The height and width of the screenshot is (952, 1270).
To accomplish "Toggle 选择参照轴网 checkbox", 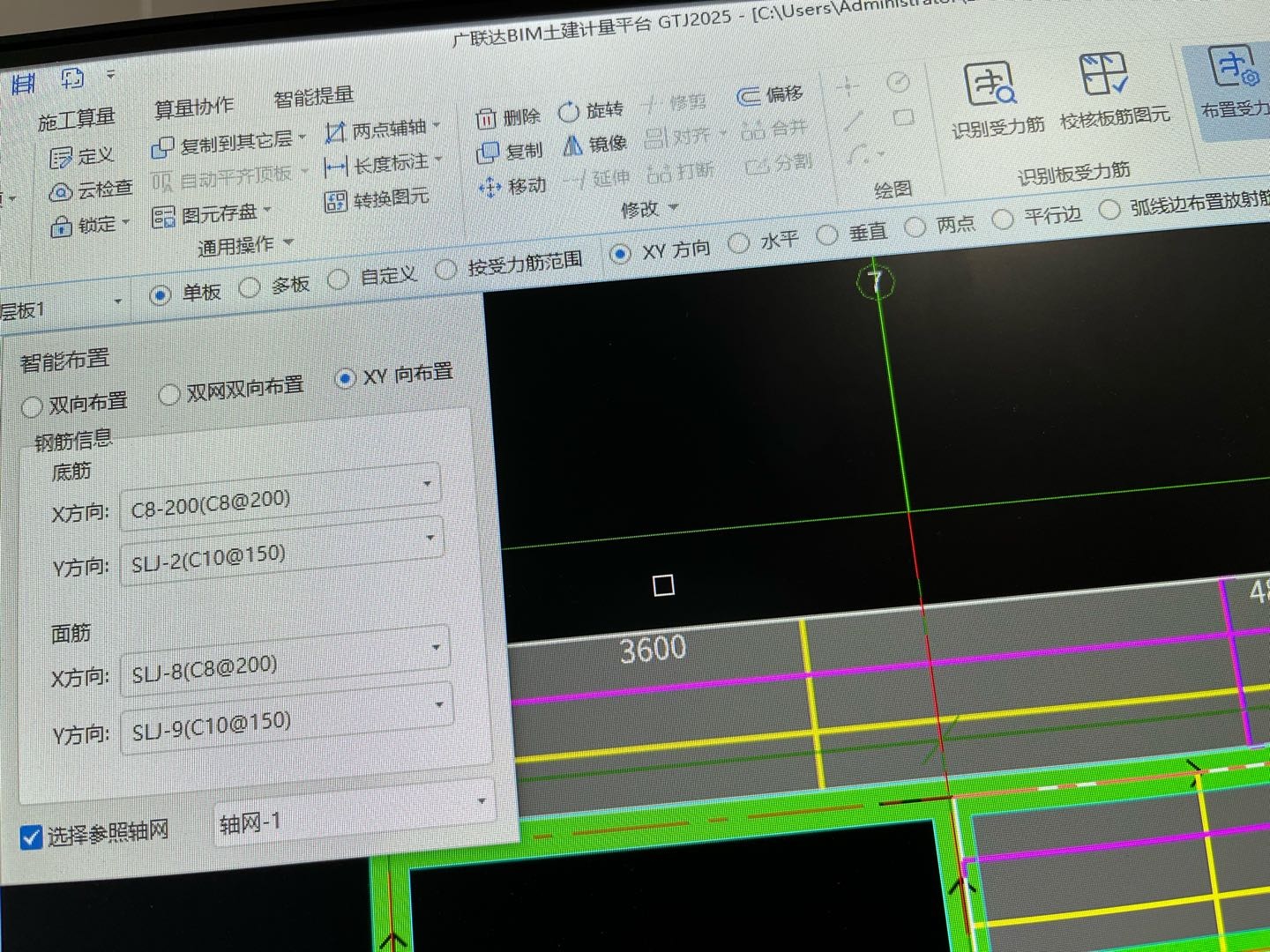I will coord(31,837).
